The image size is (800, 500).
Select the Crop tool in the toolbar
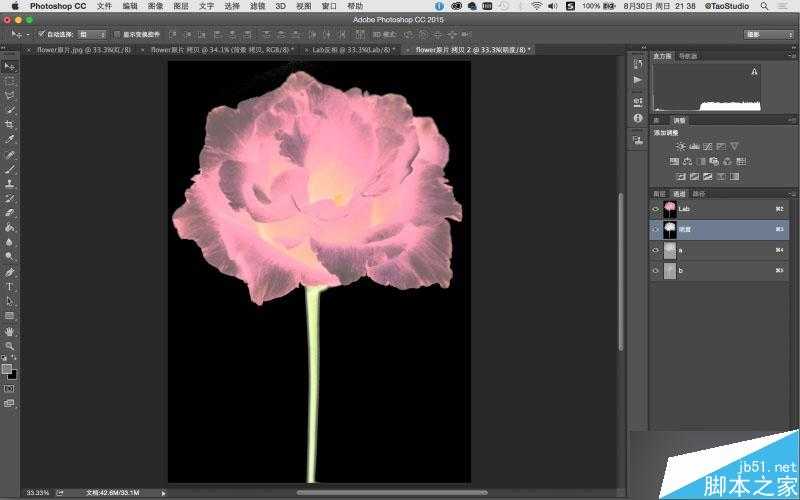pos(10,125)
